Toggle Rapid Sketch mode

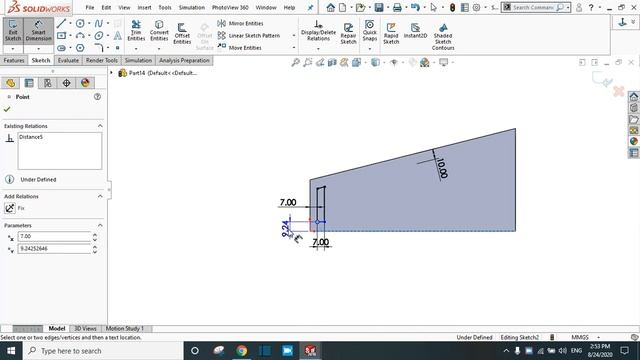(391, 33)
